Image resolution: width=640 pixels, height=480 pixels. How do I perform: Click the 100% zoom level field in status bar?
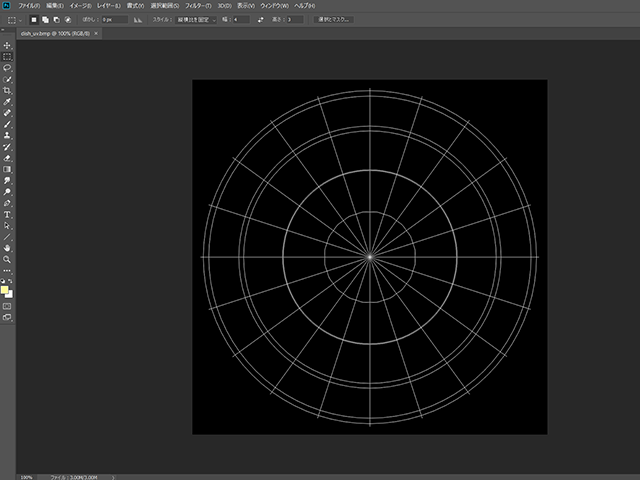[x=27, y=477]
